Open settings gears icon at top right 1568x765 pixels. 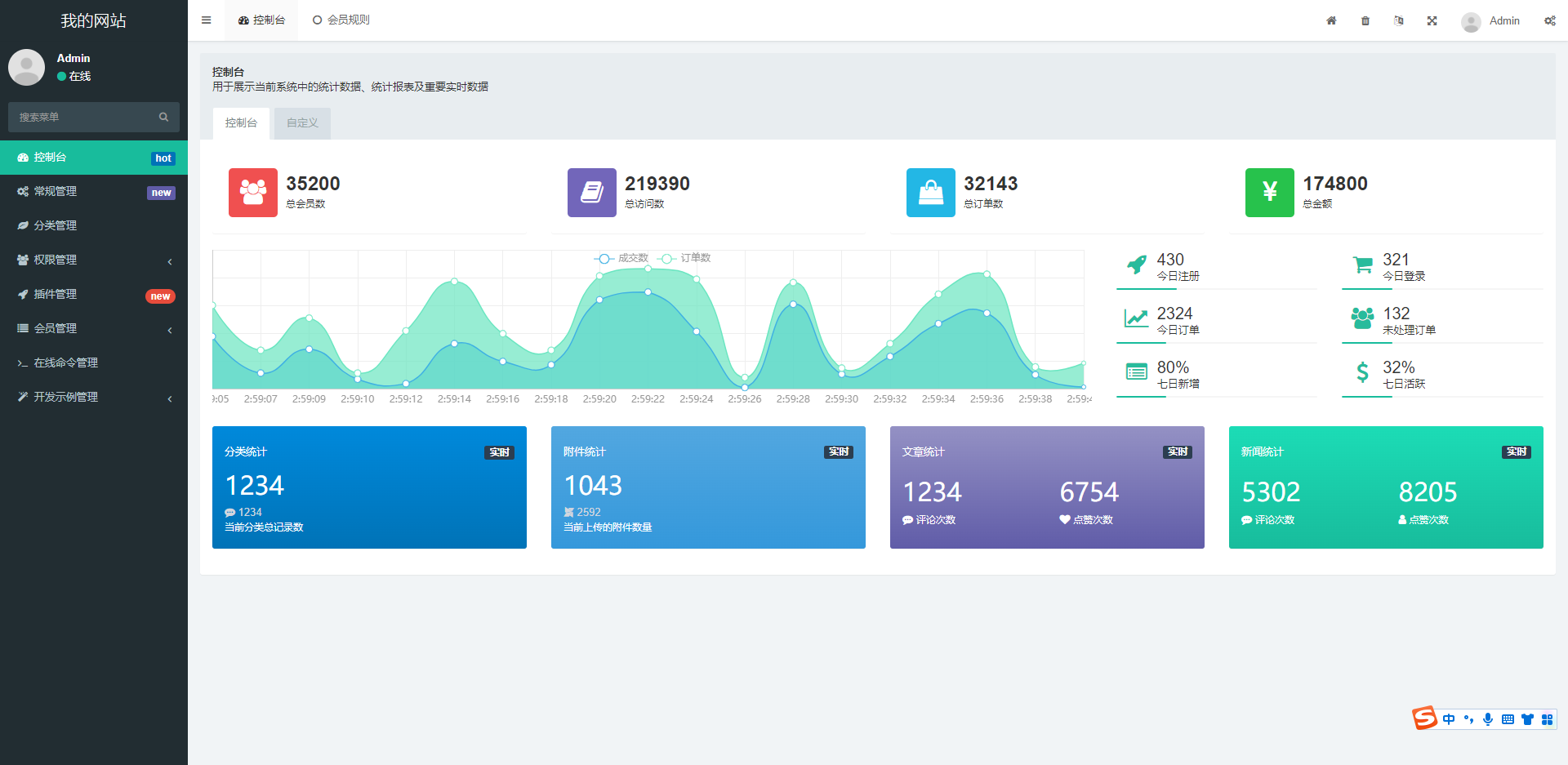1549,20
